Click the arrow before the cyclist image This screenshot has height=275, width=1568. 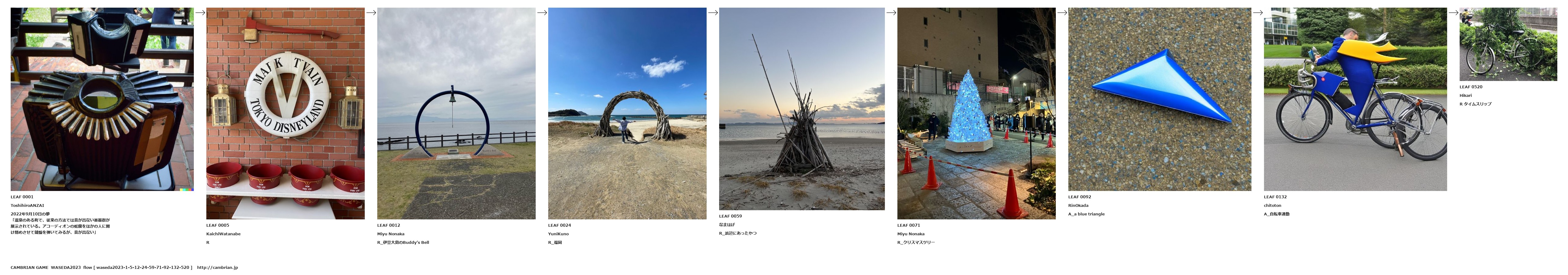1258,12
